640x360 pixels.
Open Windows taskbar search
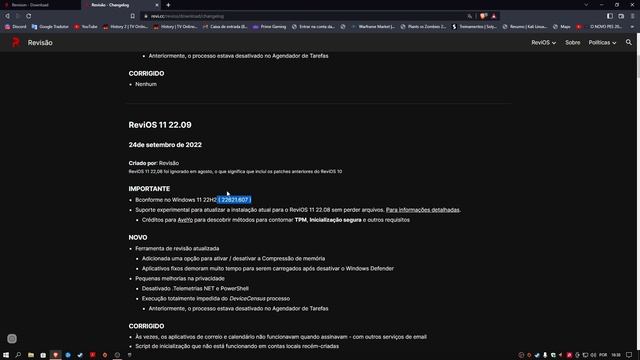[x=18, y=355]
